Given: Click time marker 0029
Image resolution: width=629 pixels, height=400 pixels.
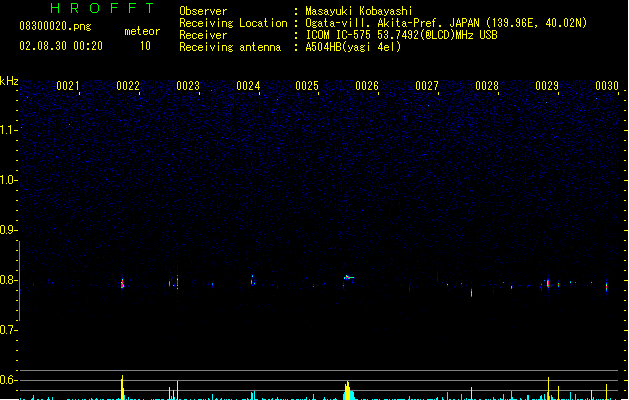Looking at the screenshot, I should coord(547,86).
